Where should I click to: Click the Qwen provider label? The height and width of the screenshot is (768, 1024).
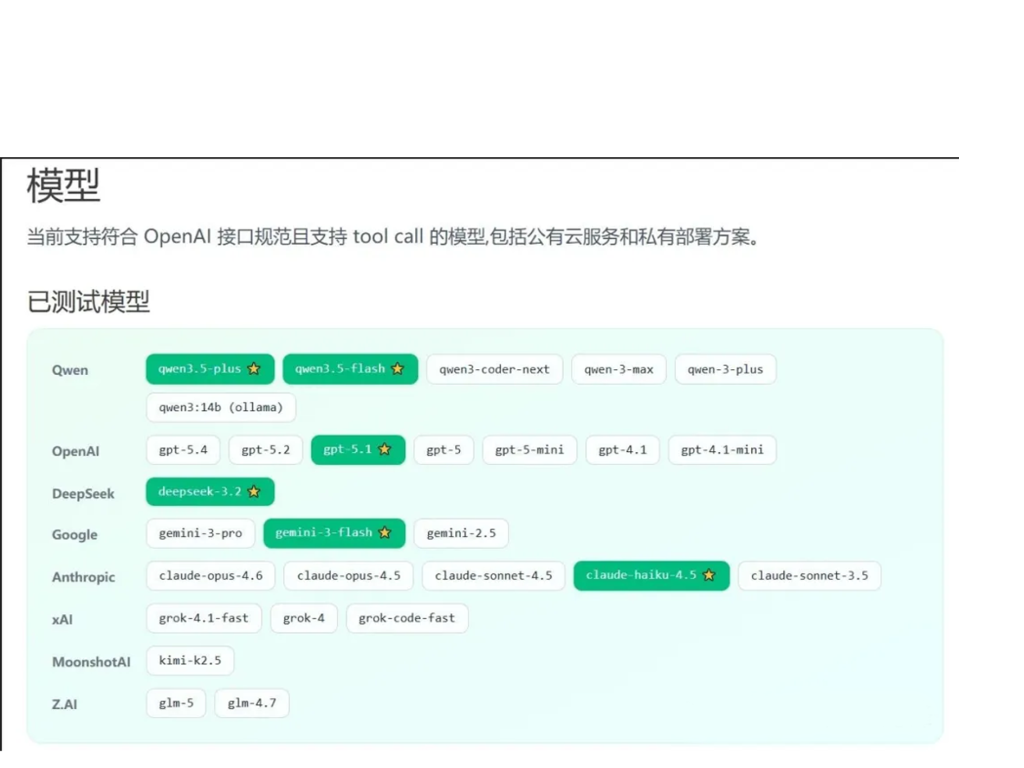pyautogui.click(x=70, y=370)
